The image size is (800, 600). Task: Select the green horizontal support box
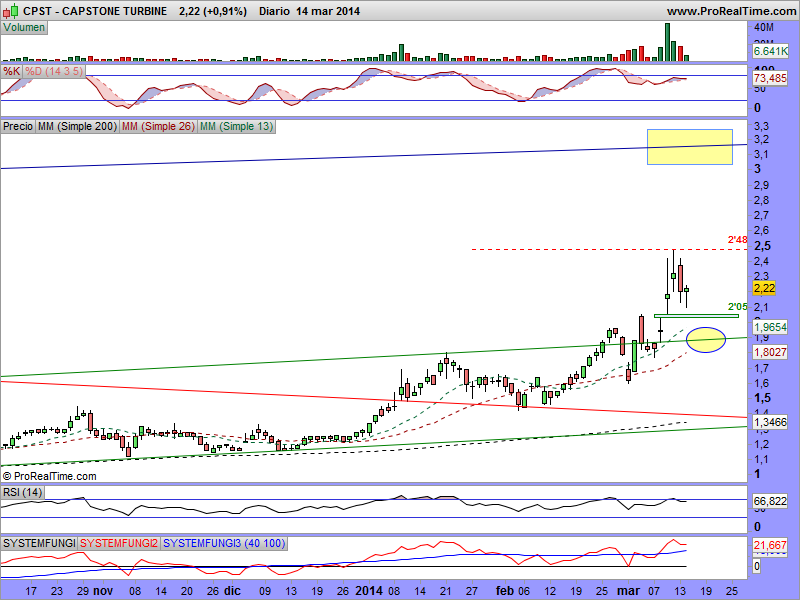[x=696, y=316]
